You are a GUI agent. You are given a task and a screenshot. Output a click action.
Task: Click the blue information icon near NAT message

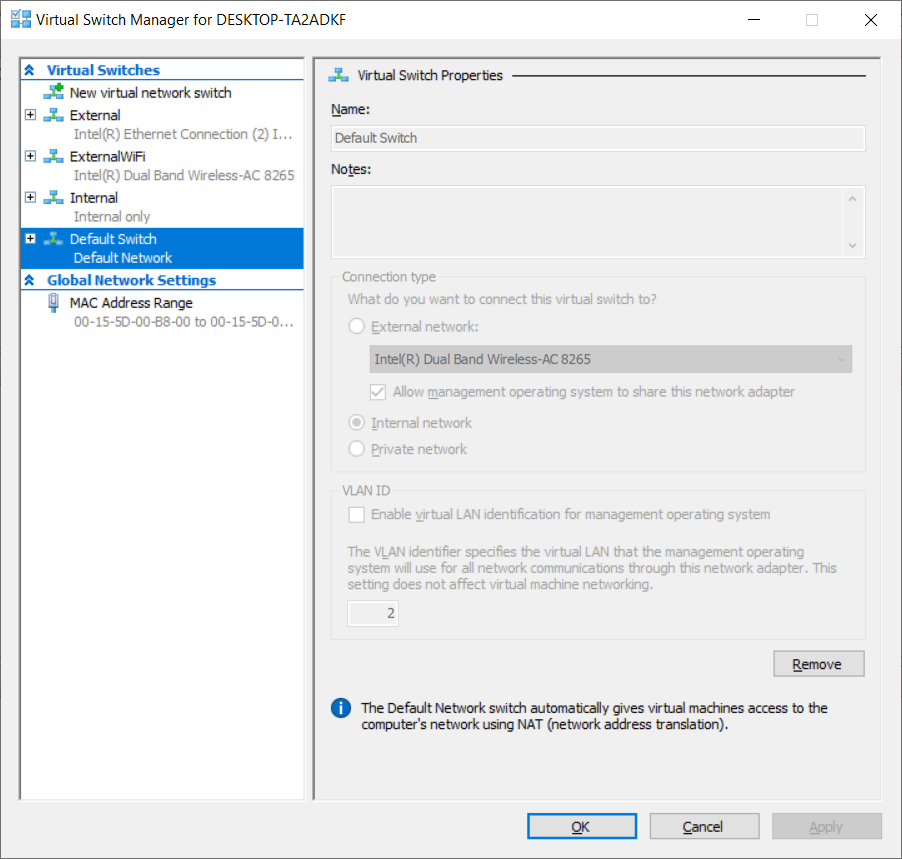click(x=341, y=708)
